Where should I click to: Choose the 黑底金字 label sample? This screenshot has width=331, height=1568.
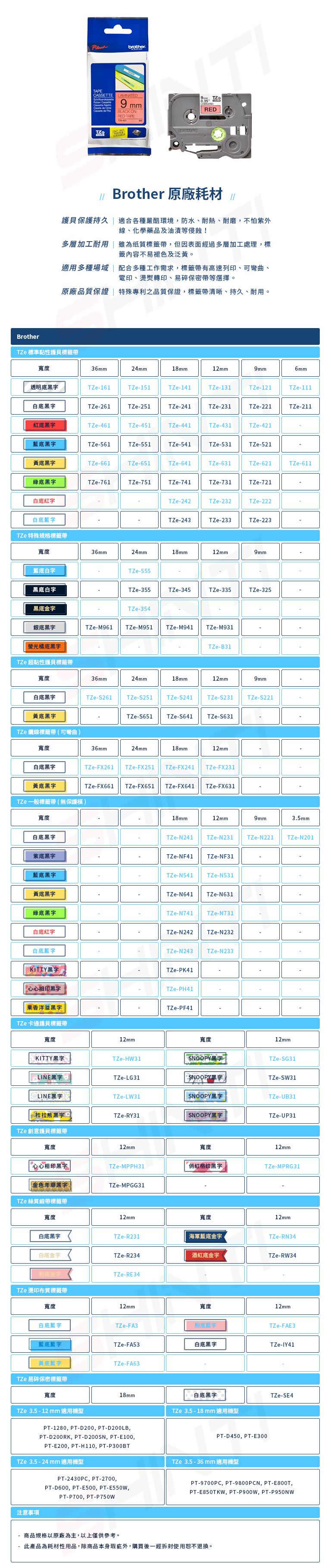point(44,609)
